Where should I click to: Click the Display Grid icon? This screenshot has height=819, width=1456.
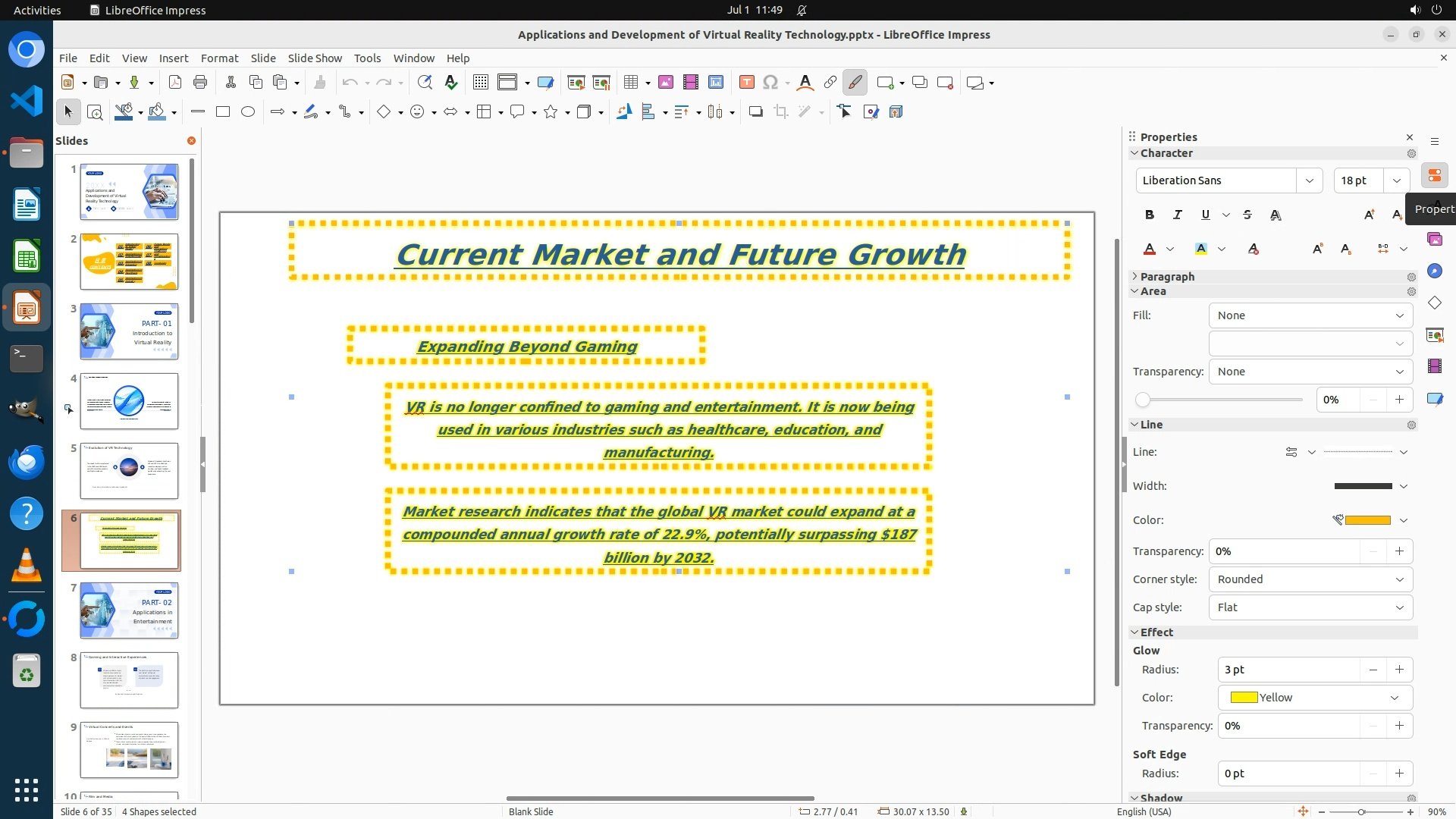coord(480,82)
